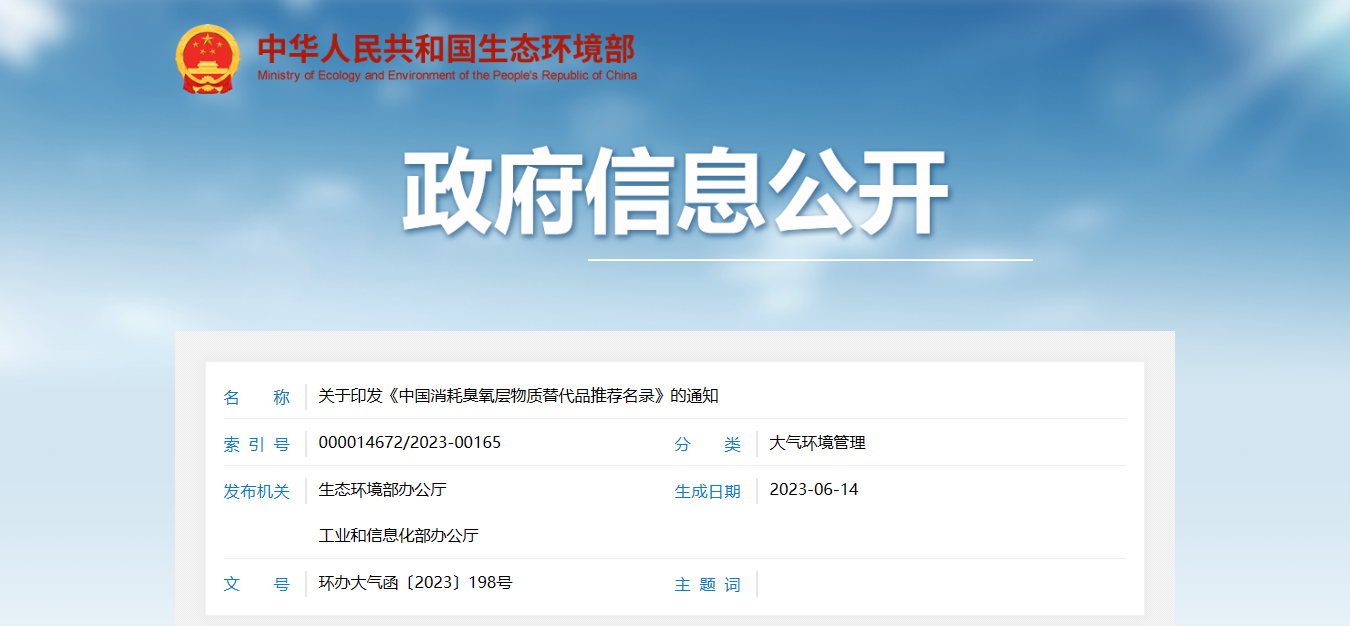Click the 政府信息公开 banner heading

(675, 194)
